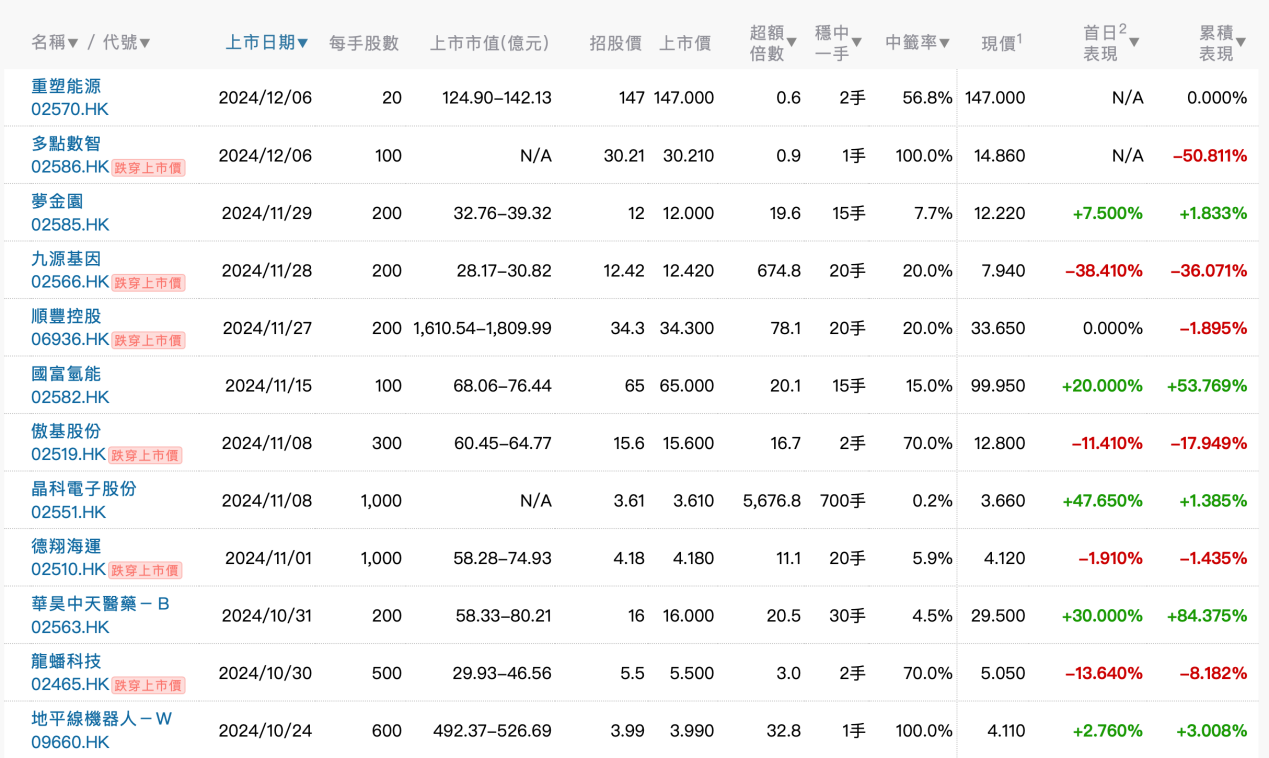Click 跌穿上市價 tag beside 02519.HK
This screenshot has width=1269, height=758.
click(146, 455)
